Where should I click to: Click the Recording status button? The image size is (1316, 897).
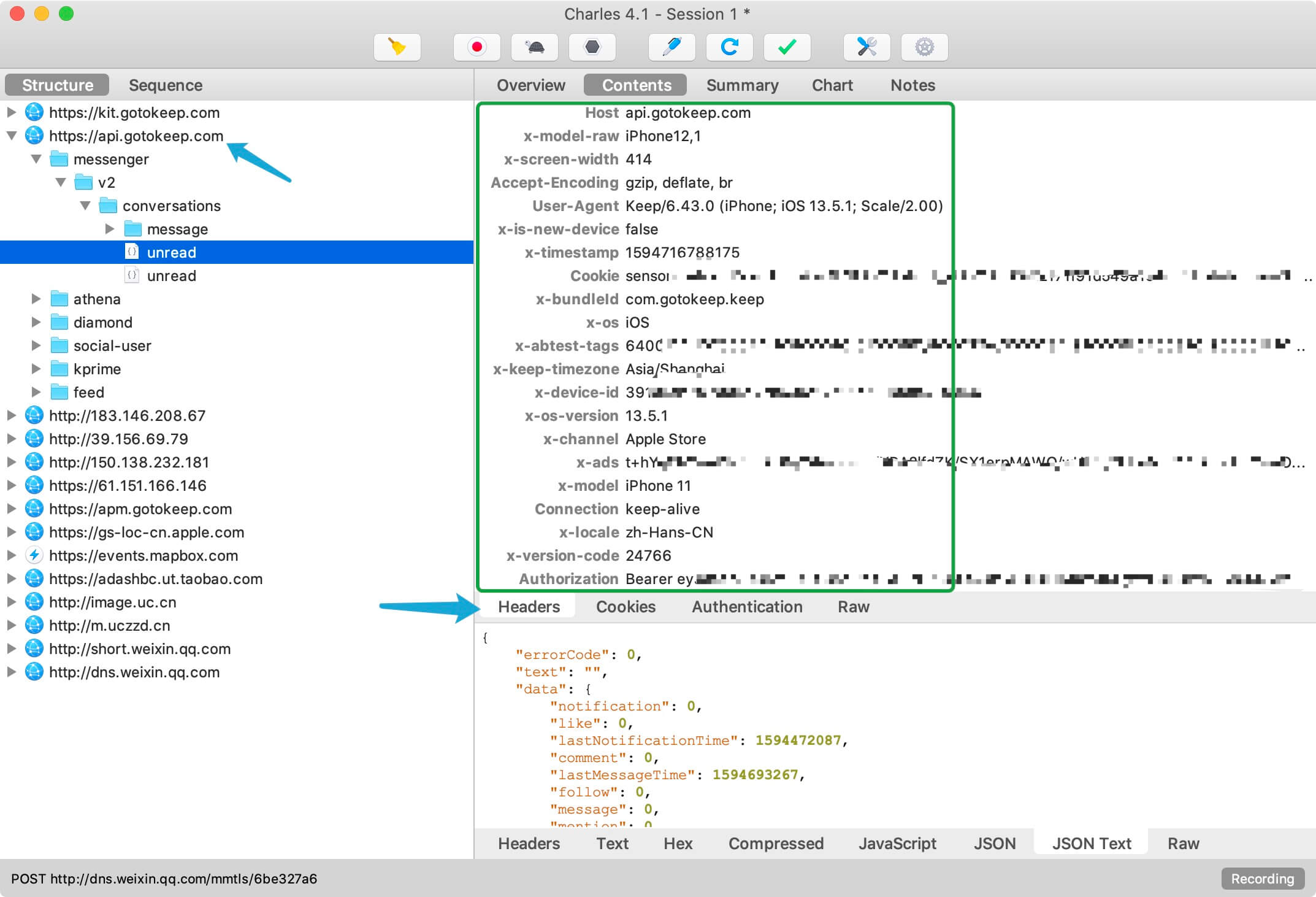[1263, 879]
